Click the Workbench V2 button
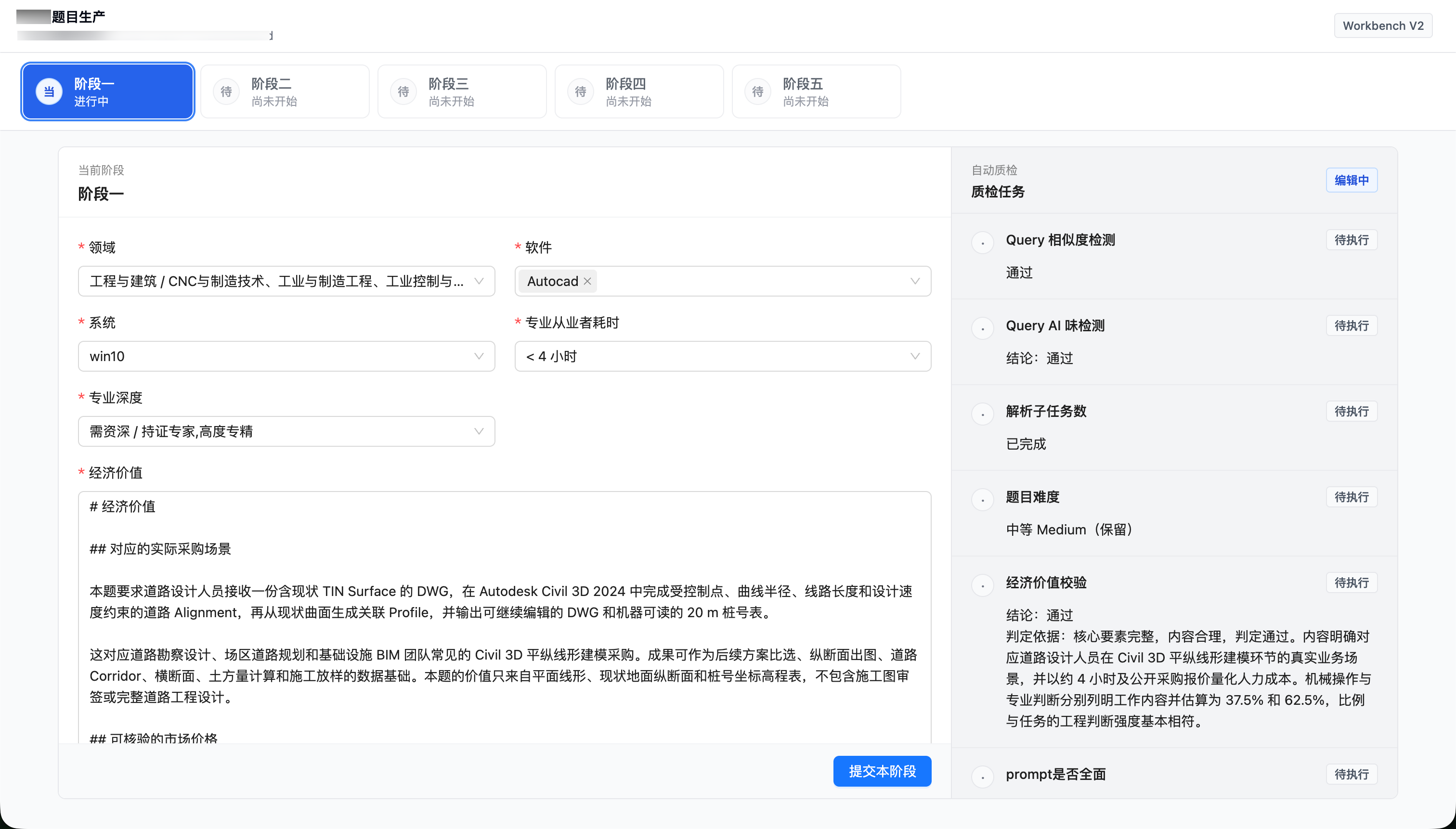The width and height of the screenshot is (1456, 829). (1382, 26)
